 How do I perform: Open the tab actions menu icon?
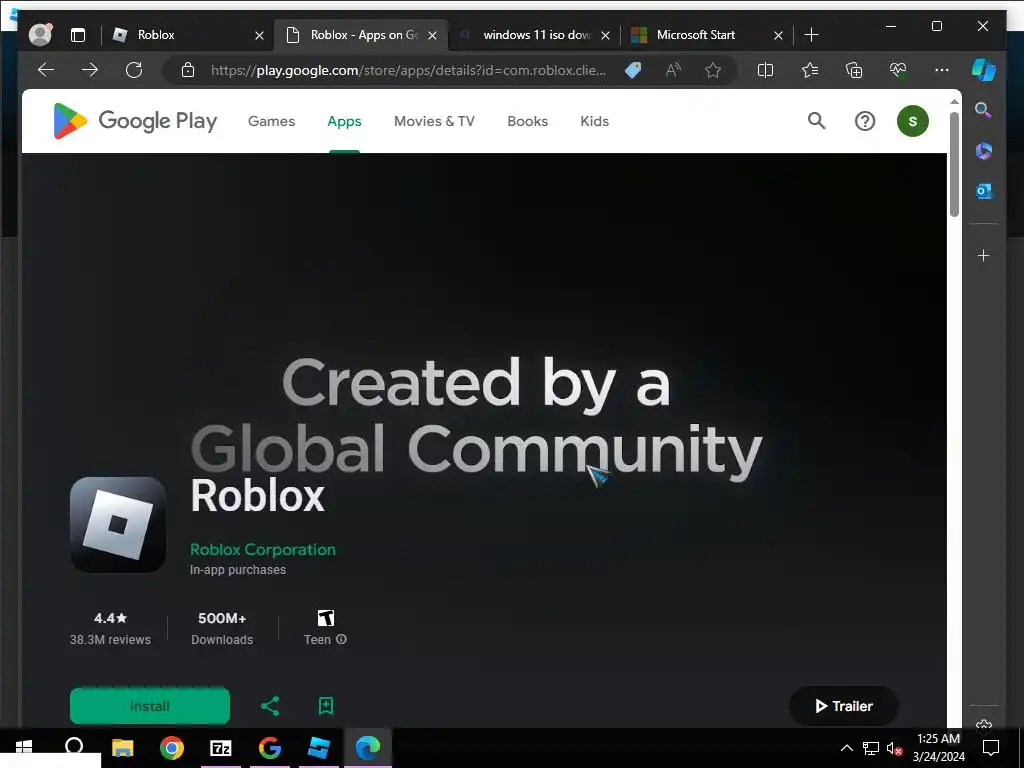(x=78, y=35)
